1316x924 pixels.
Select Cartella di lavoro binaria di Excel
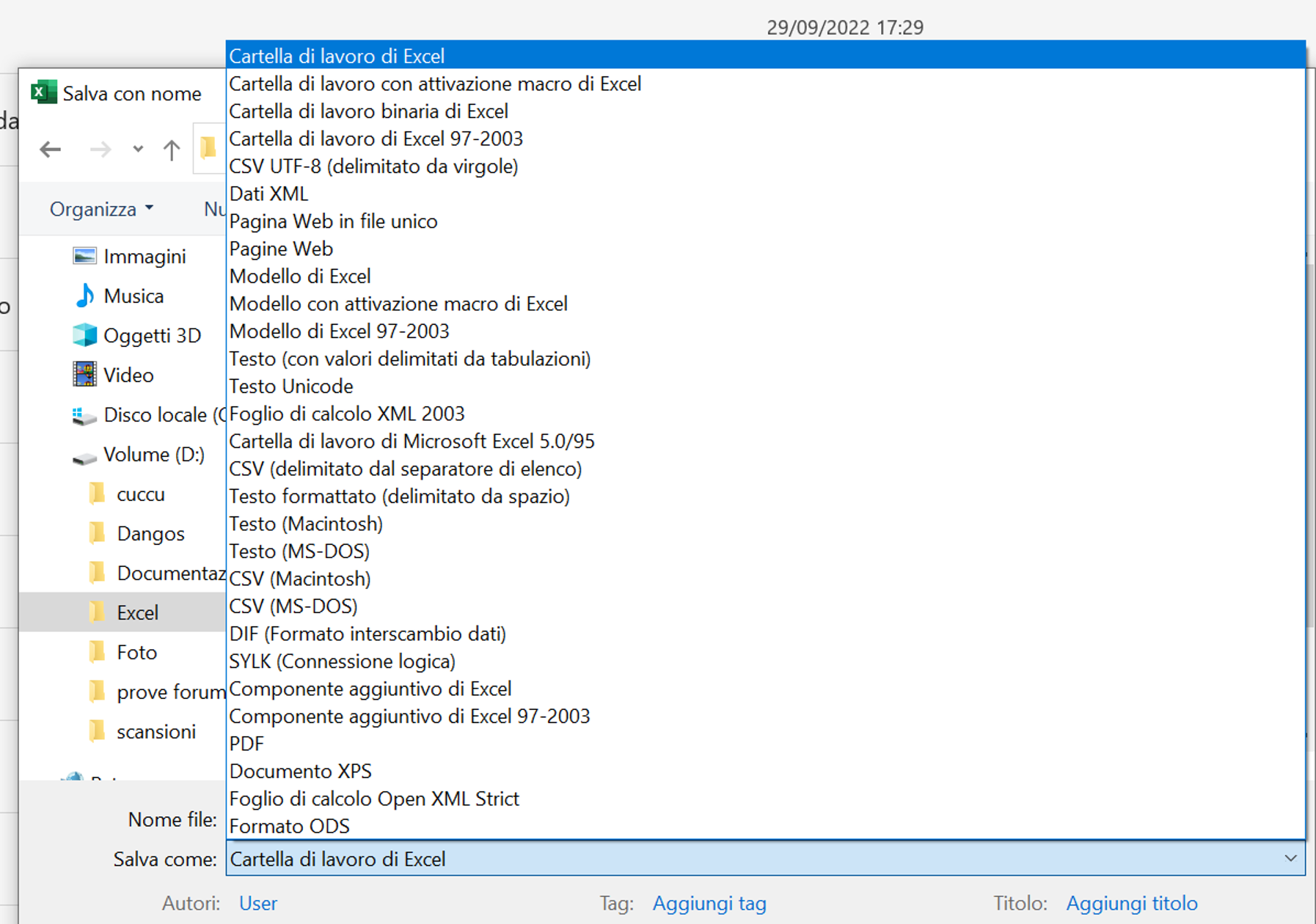pyautogui.click(x=766, y=111)
